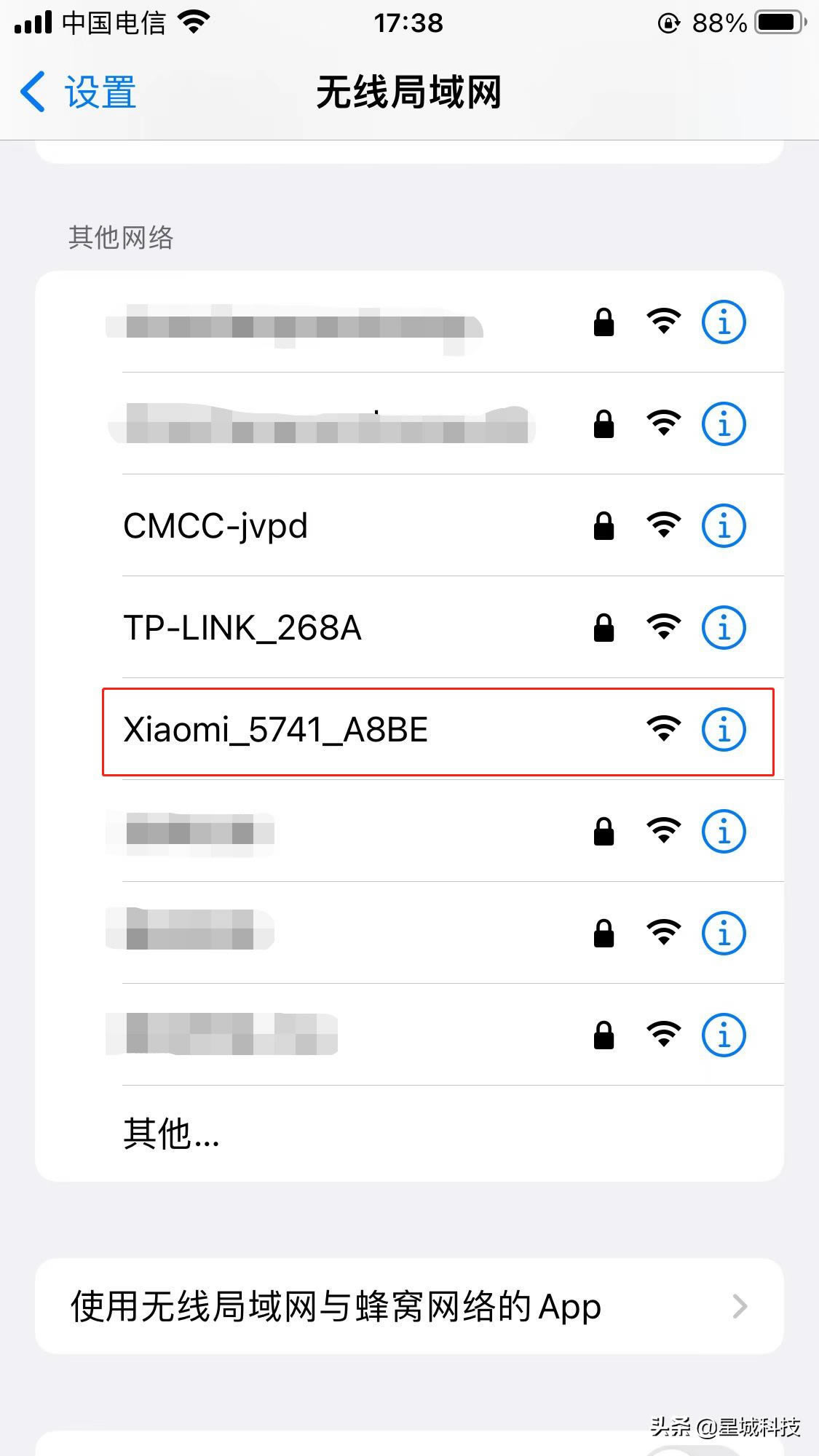Tap the battery icon in status bar
819x1456 pixels.
coord(781,23)
